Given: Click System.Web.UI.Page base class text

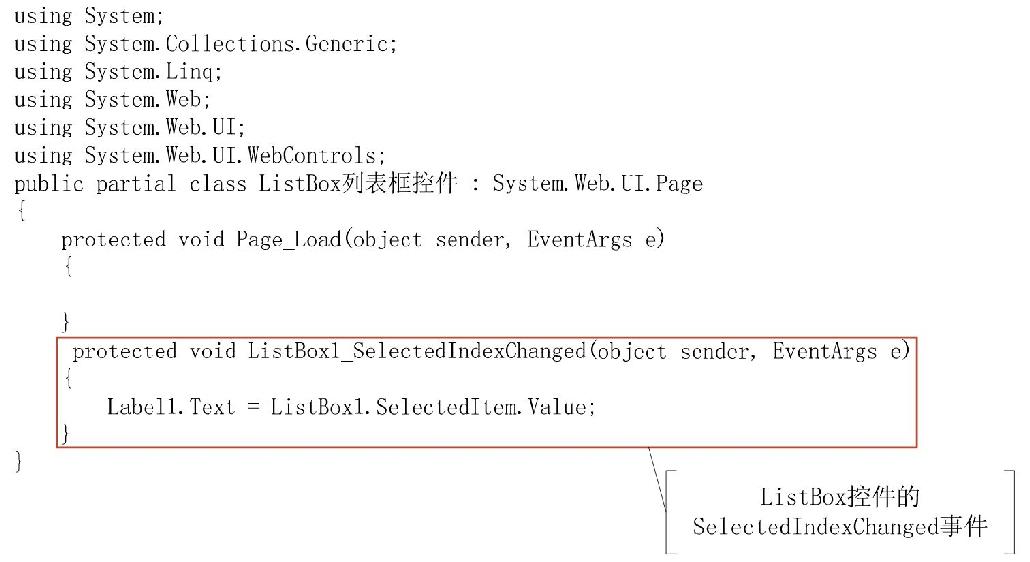Looking at the screenshot, I should tap(597, 183).
